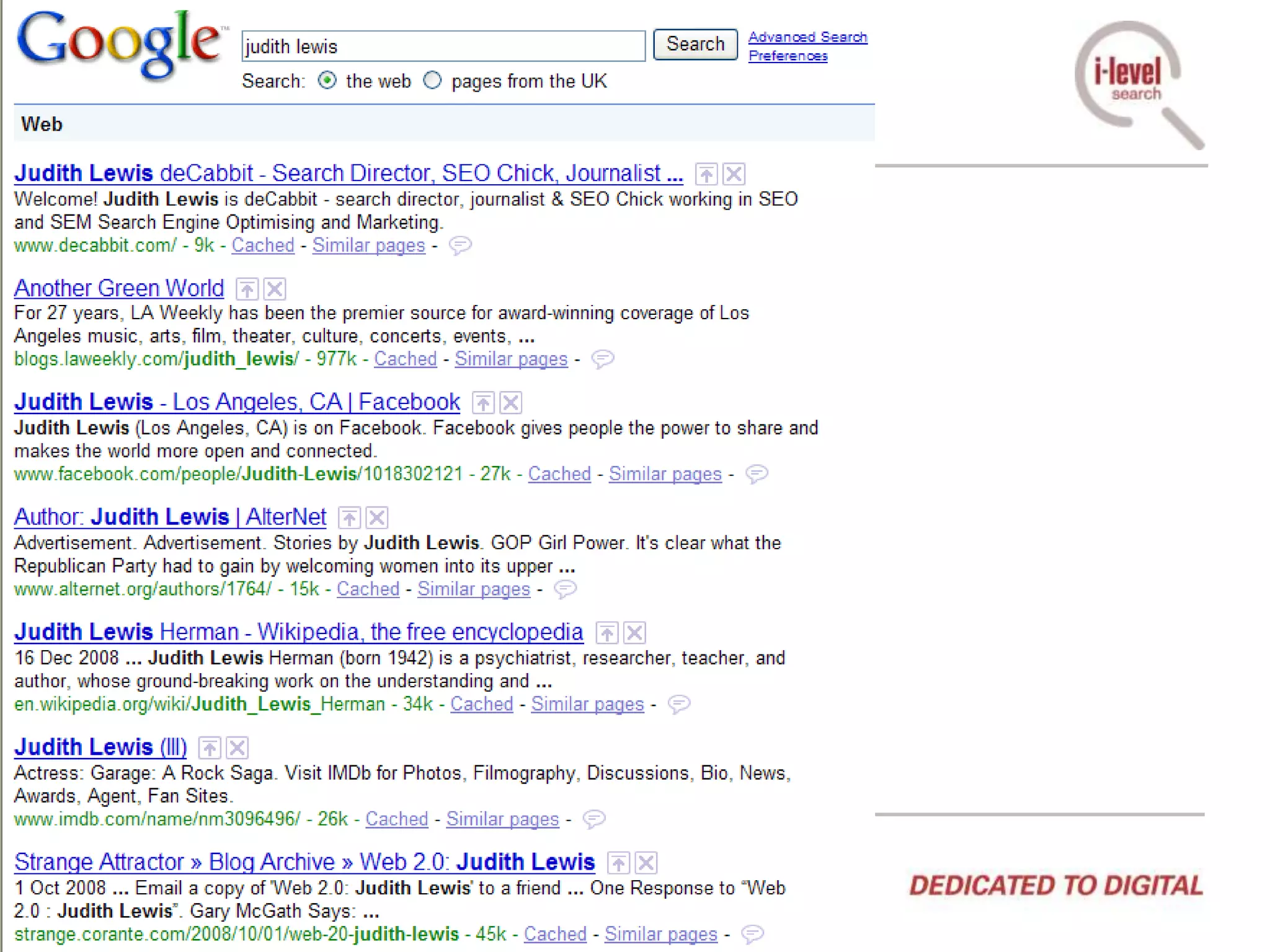The image size is (1270, 952).
Task: Remove the Strange Attractor result
Action: [646, 863]
